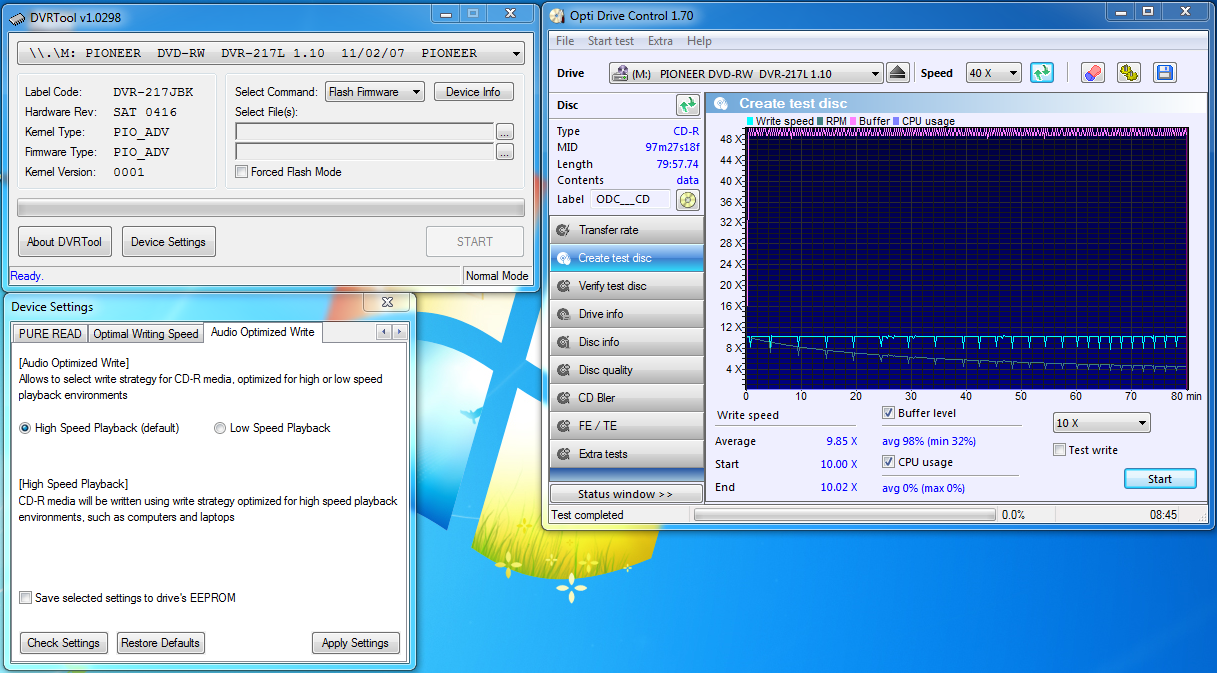Uncheck the Buffer level checkbox

coord(888,413)
